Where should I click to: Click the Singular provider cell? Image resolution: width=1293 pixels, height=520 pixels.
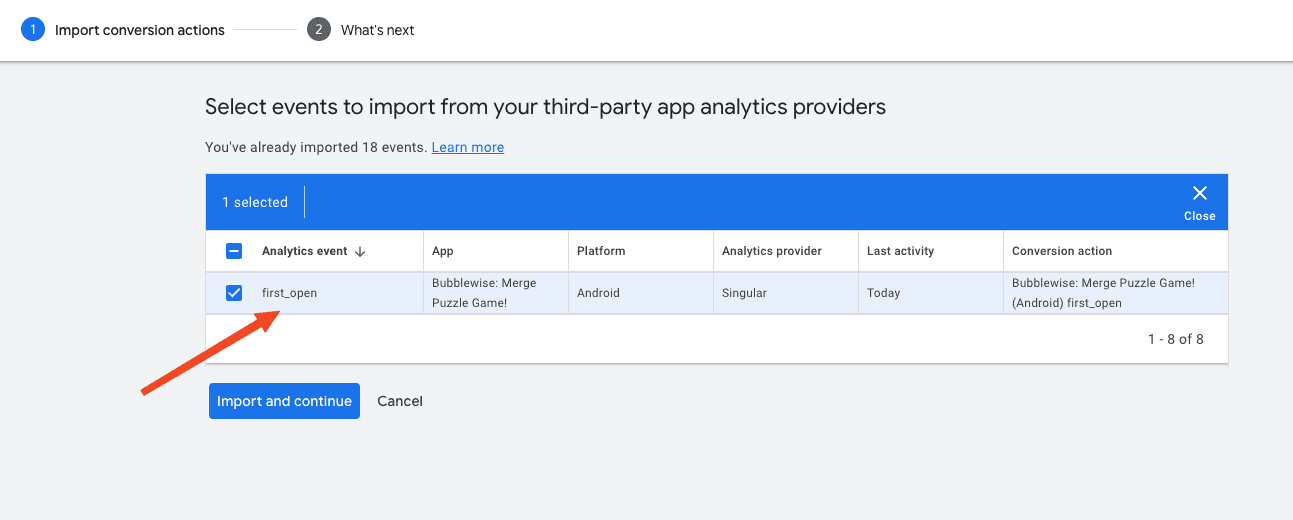tap(746, 293)
